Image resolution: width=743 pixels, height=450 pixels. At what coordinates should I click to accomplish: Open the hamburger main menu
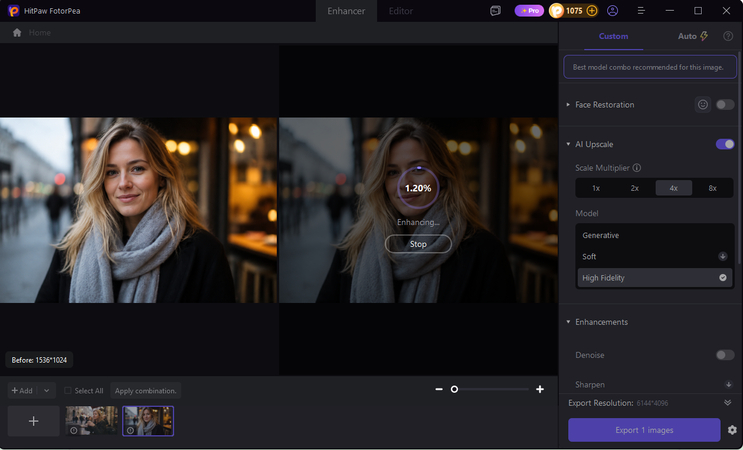click(641, 10)
